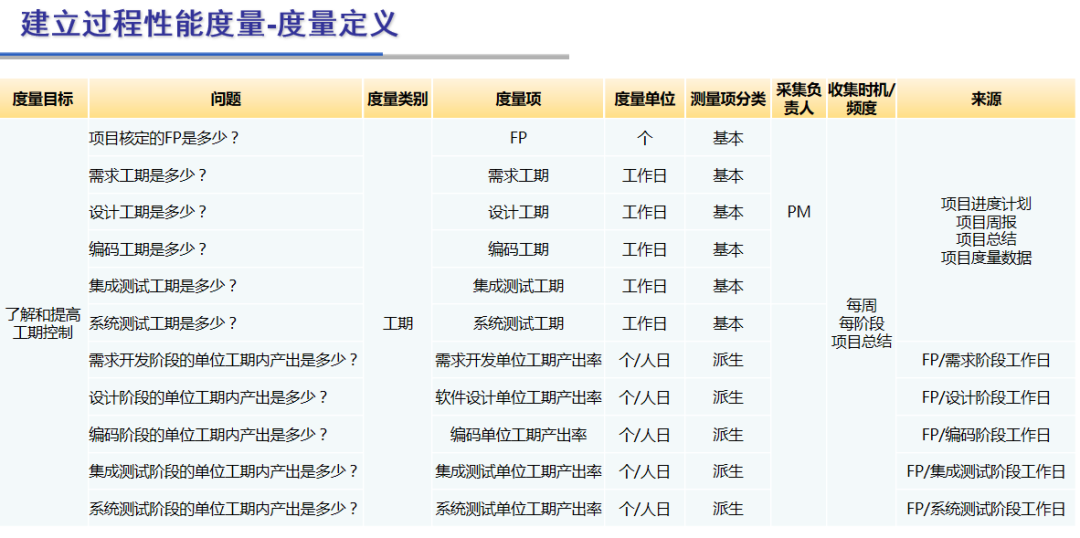The width and height of the screenshot is (1080, 538).
Task: Click the source cell FP/编码阶段工作日
Action: coord(986,435)
